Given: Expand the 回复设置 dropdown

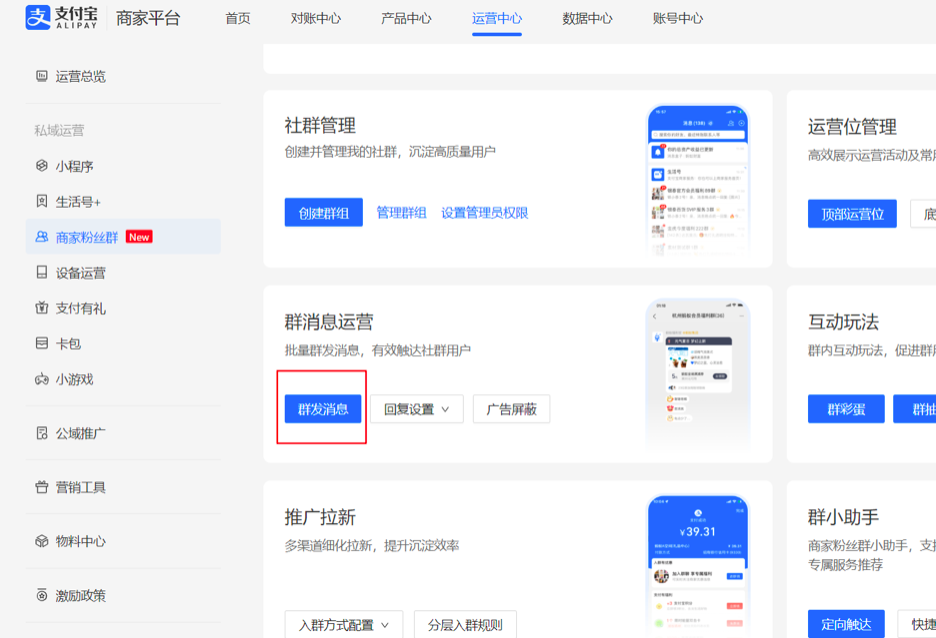Looking at the screenshot, I should point(416,409).
